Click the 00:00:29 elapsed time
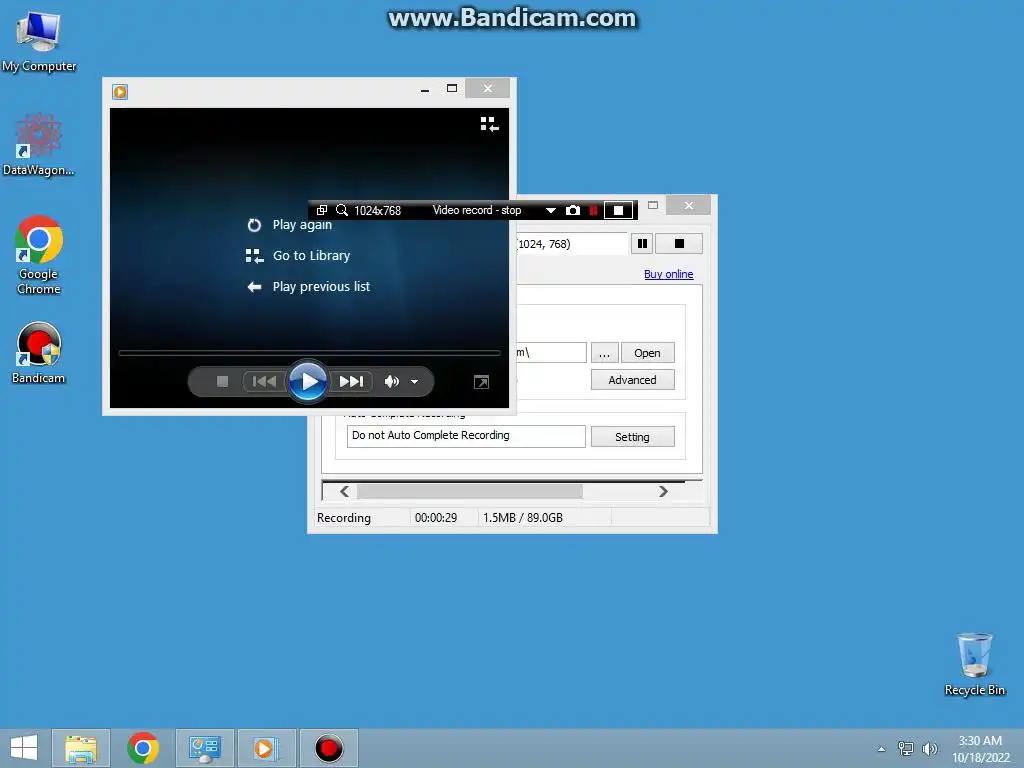The width and height of the screenshot is (1024, 768). click(436, 518)
